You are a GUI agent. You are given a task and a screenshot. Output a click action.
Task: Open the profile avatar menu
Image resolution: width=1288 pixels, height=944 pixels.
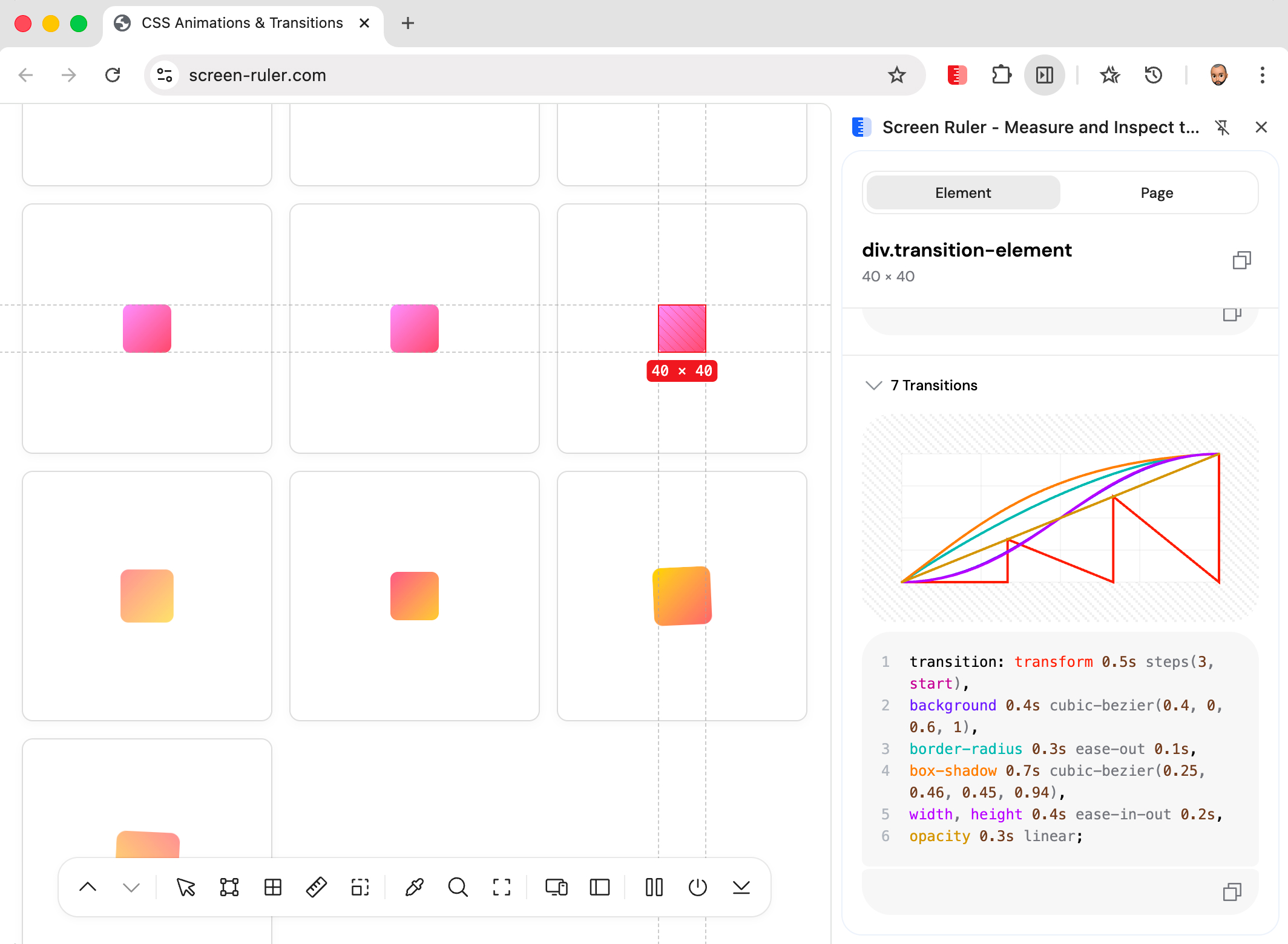1219,75
